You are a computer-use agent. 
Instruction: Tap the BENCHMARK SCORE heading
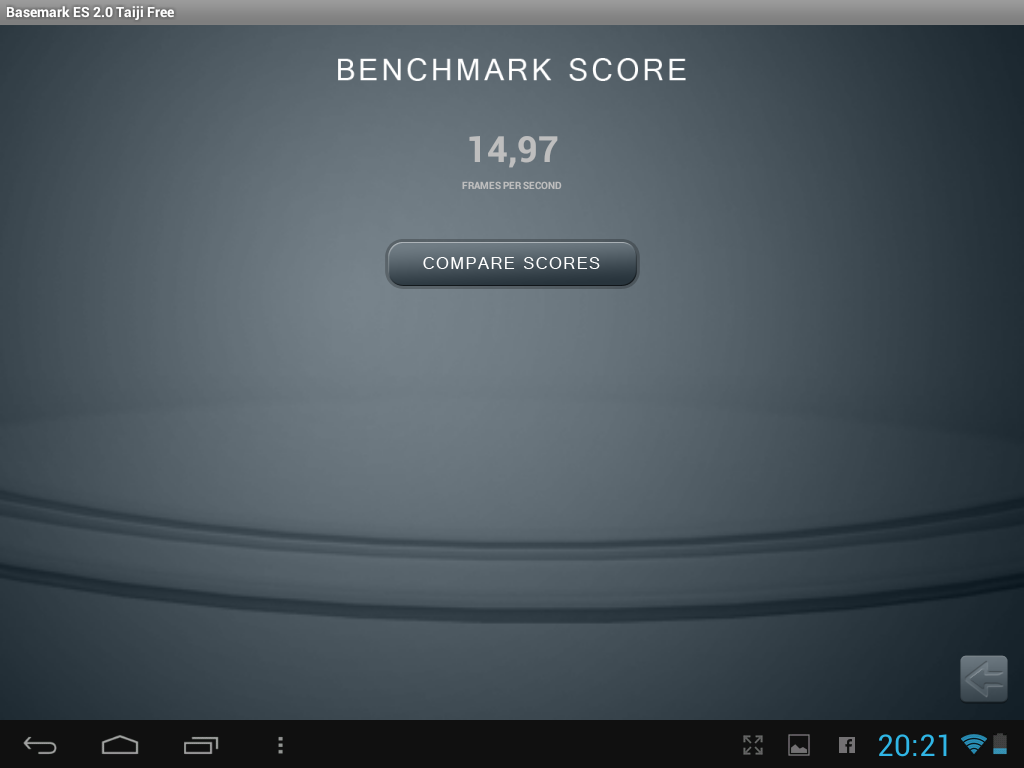click(512, 70)
